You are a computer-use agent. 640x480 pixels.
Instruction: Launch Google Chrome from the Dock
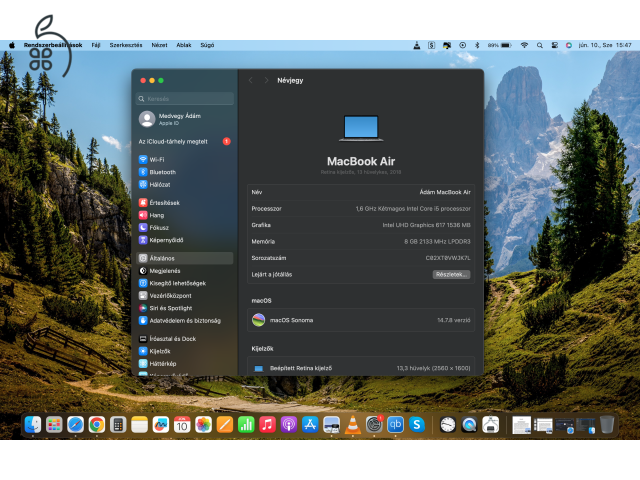click(x=97, y=425)
